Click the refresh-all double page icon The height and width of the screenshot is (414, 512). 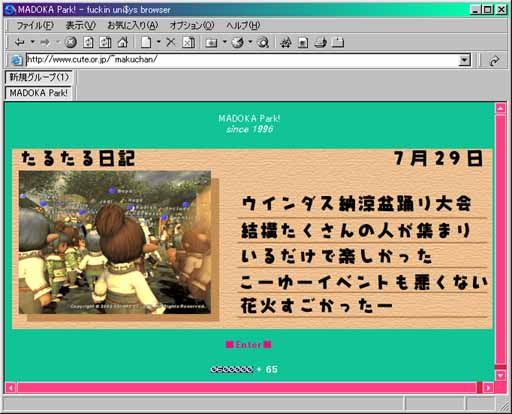tap(105, 42)
